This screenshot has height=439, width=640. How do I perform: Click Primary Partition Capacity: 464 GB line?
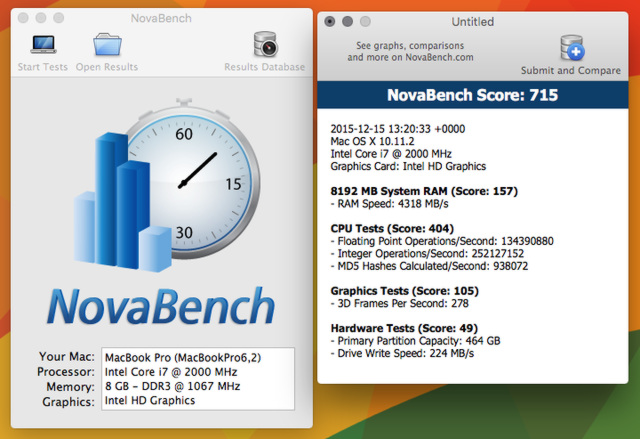tap(416, 341)
